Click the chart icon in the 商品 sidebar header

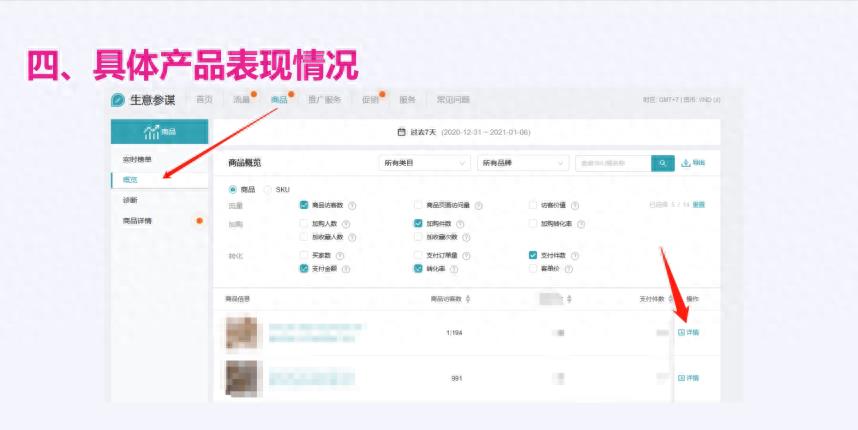(151, 132)
